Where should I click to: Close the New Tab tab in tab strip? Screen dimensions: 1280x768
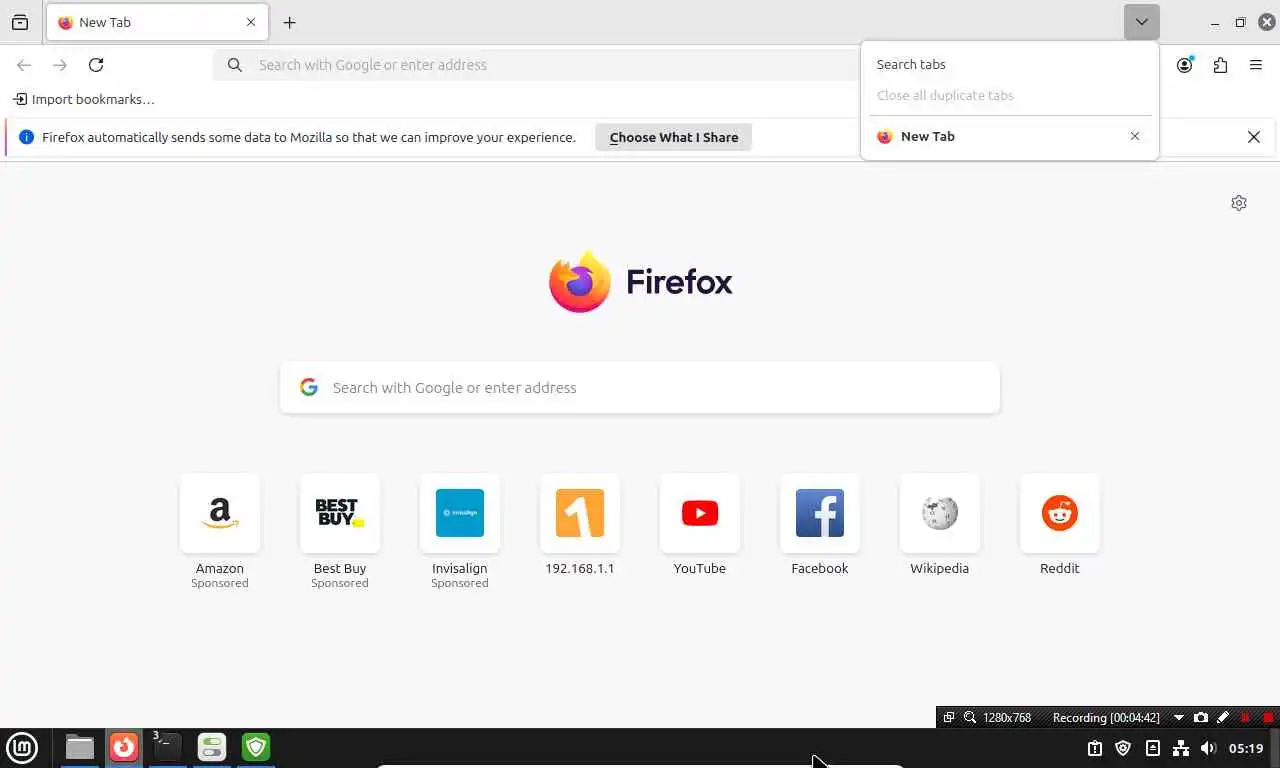tap(251, 22)
